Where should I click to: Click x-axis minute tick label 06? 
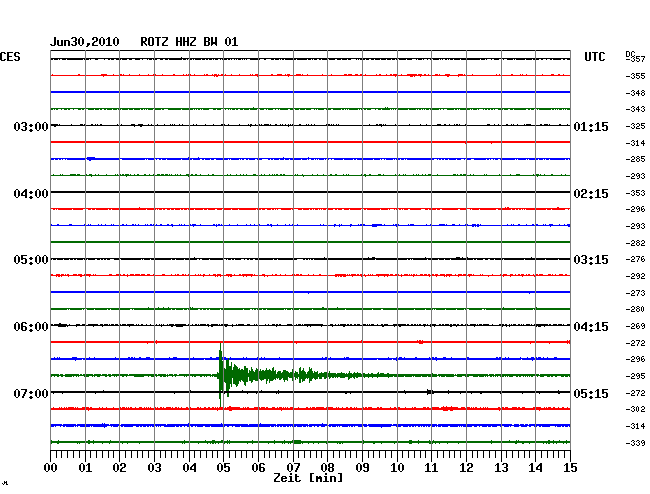click(x=258, y=468)
